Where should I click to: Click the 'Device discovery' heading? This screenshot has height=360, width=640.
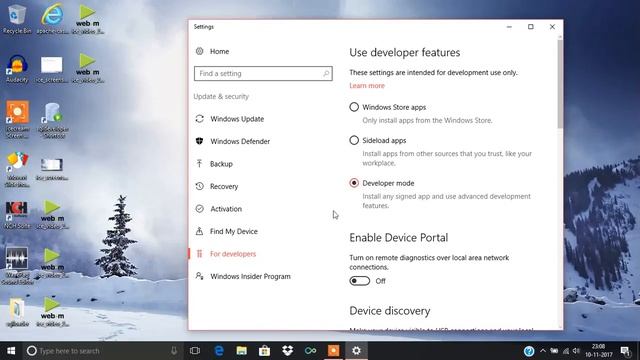click(x=389, y=311)
